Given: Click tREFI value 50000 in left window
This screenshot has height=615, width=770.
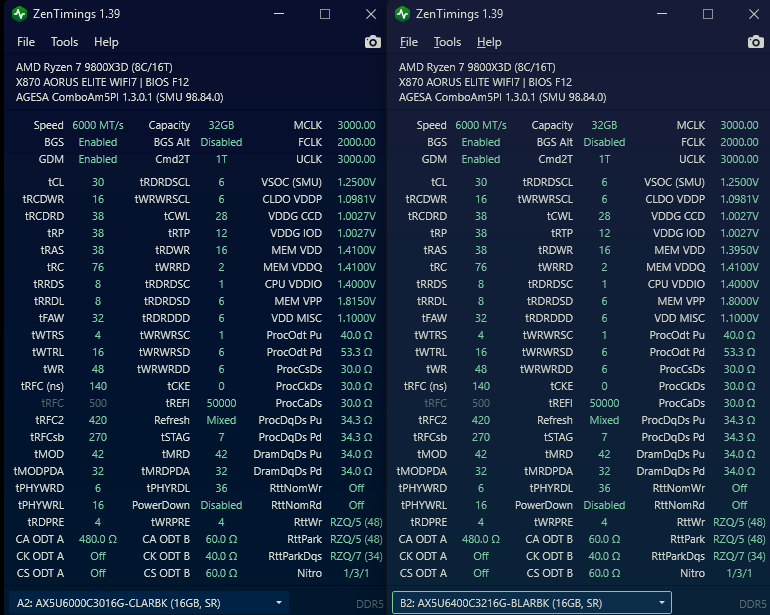Looking at the screenshot, I should point(221,403).
